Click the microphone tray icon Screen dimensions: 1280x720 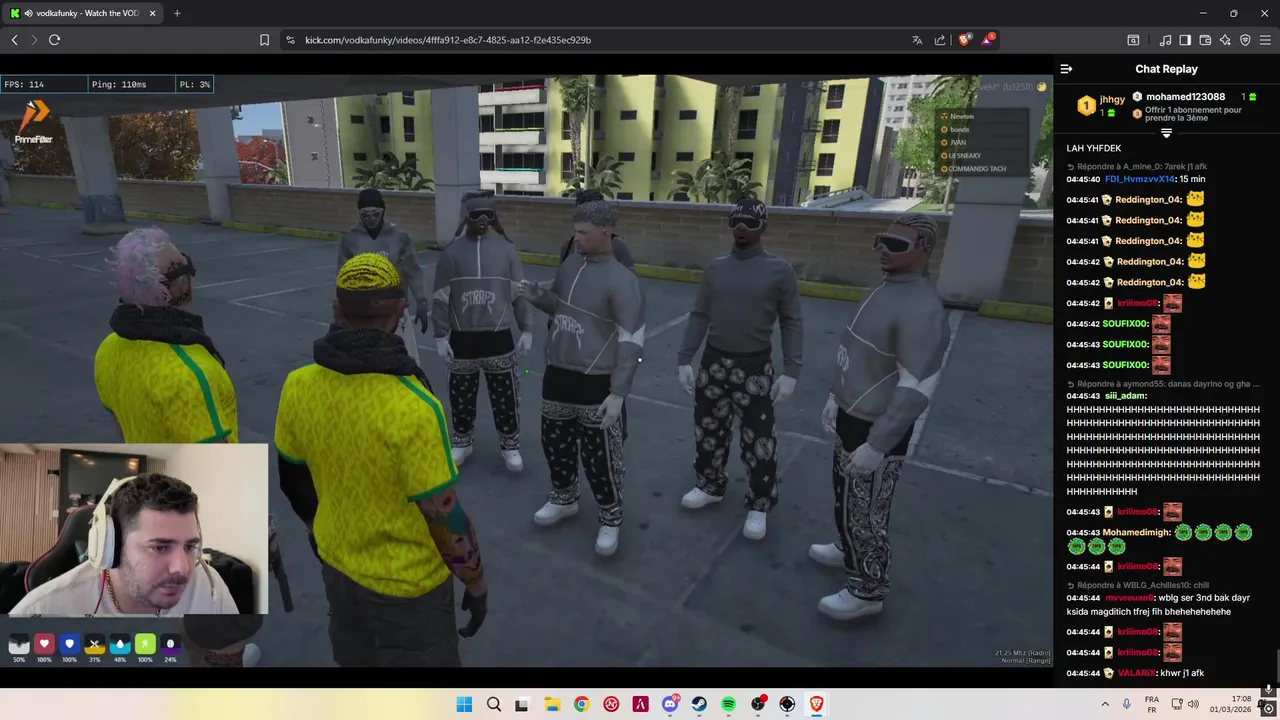1127,704
